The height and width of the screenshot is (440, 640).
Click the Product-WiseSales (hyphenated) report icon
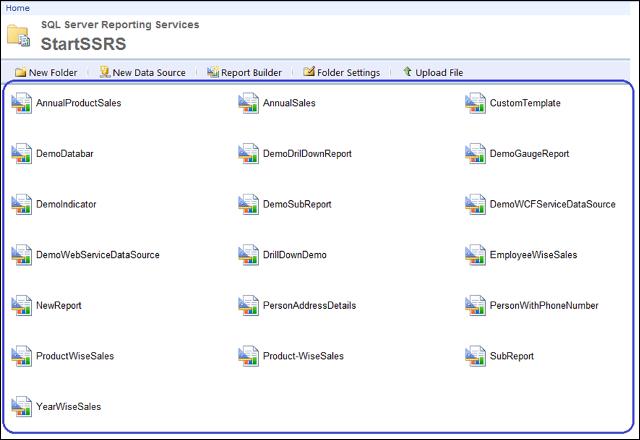249,356
